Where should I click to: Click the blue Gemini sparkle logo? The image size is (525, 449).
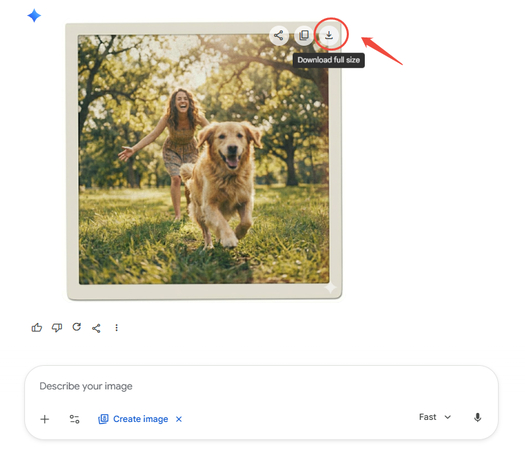click(x=34, y=15)
